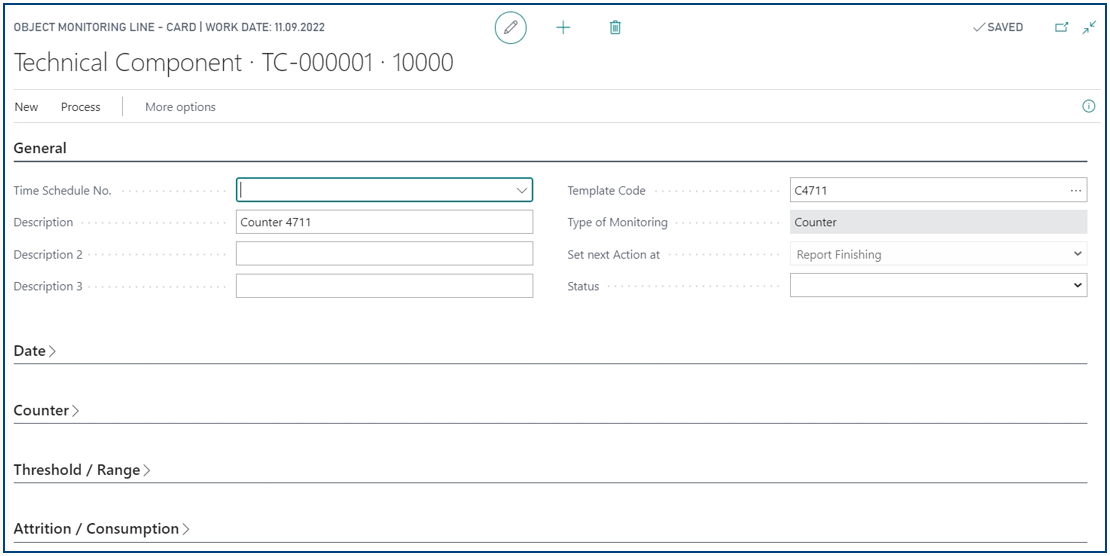
Task: Open the Process menu
Action: (81, 107)
